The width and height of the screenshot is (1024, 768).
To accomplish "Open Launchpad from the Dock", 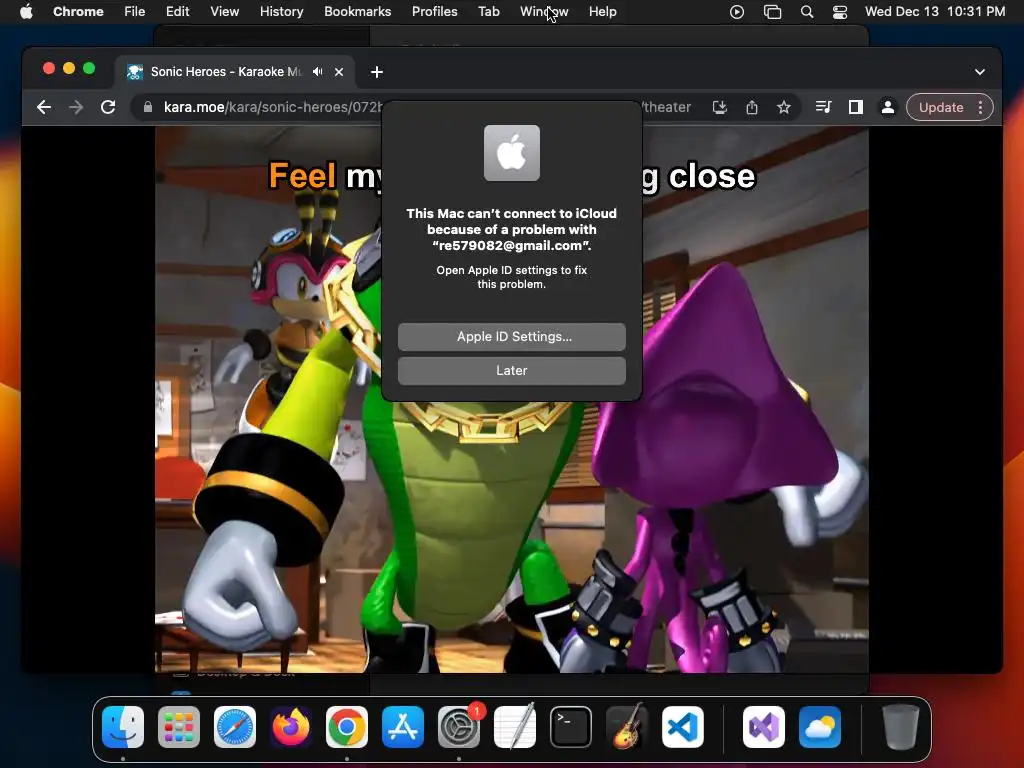I will tap(179, 727).
